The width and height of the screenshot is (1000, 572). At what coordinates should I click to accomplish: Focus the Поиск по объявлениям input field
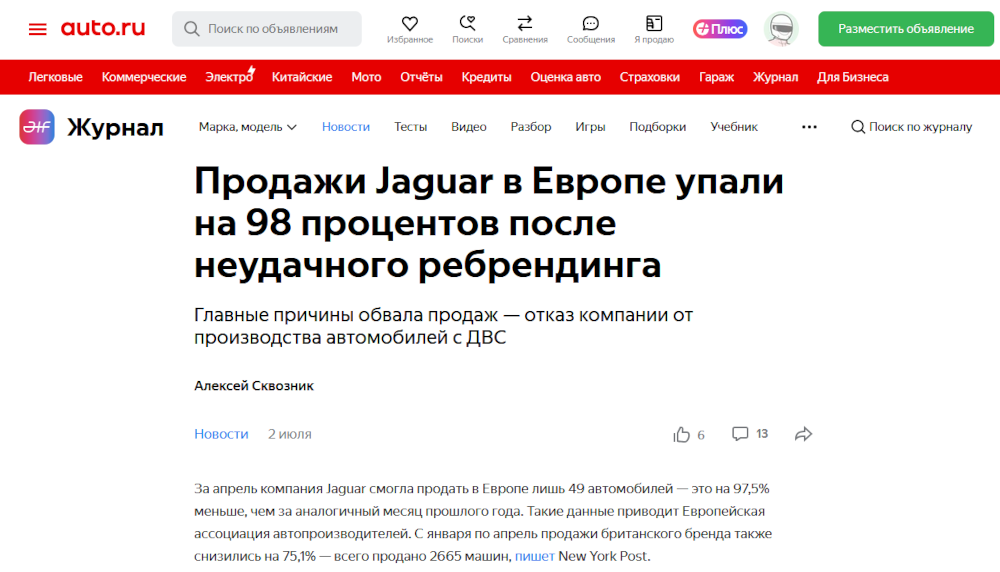(267, 29)
